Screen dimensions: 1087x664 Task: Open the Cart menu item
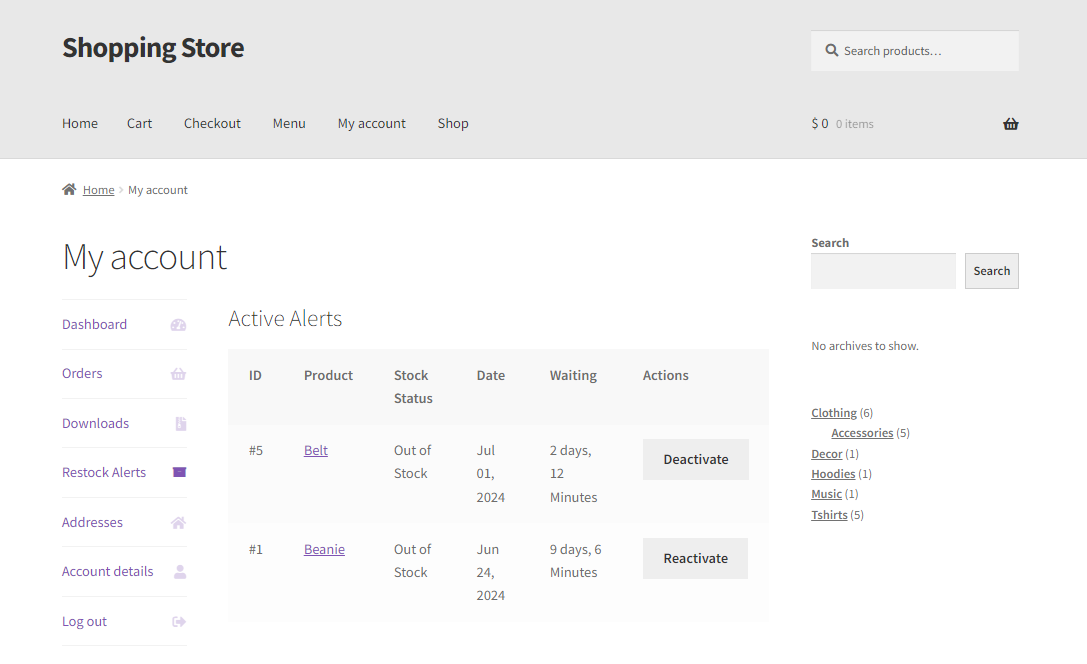point(139,123)
